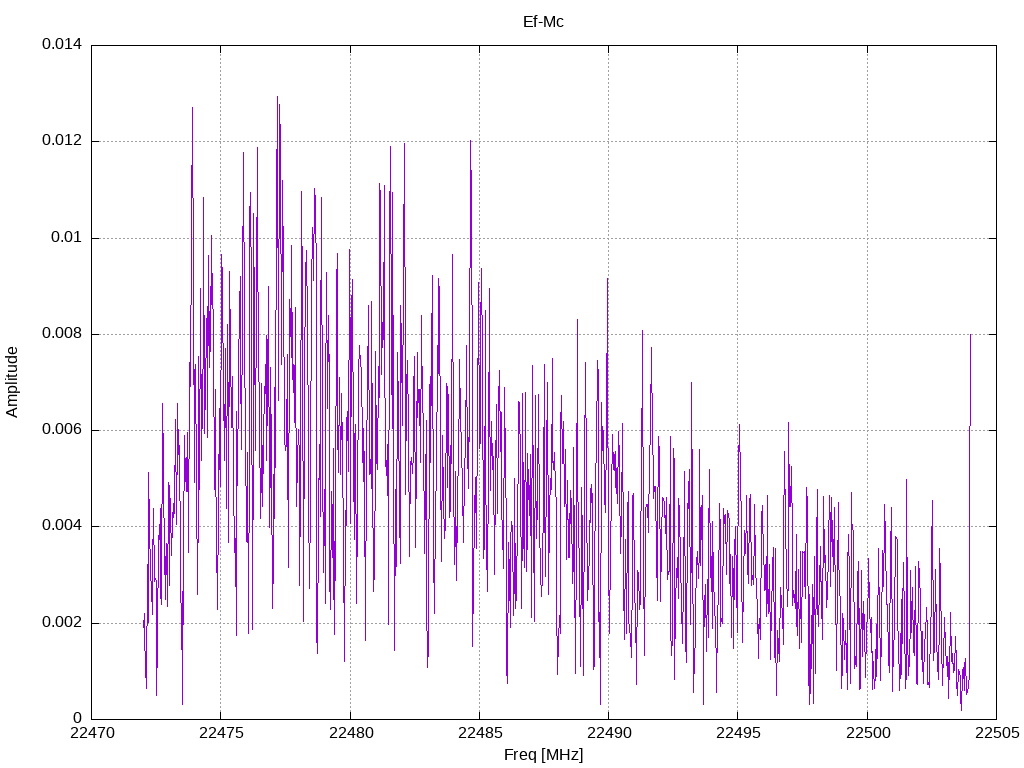Click the y-axis tick label 0.008
1024x768 pixels.
(62, 334)
